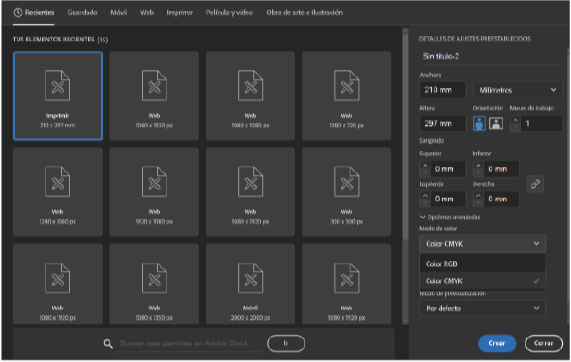Close the Color CMYK mode dropdown
Image resolution: width=571 pixels, height=362 pixels.
click(x=482, y=244)
